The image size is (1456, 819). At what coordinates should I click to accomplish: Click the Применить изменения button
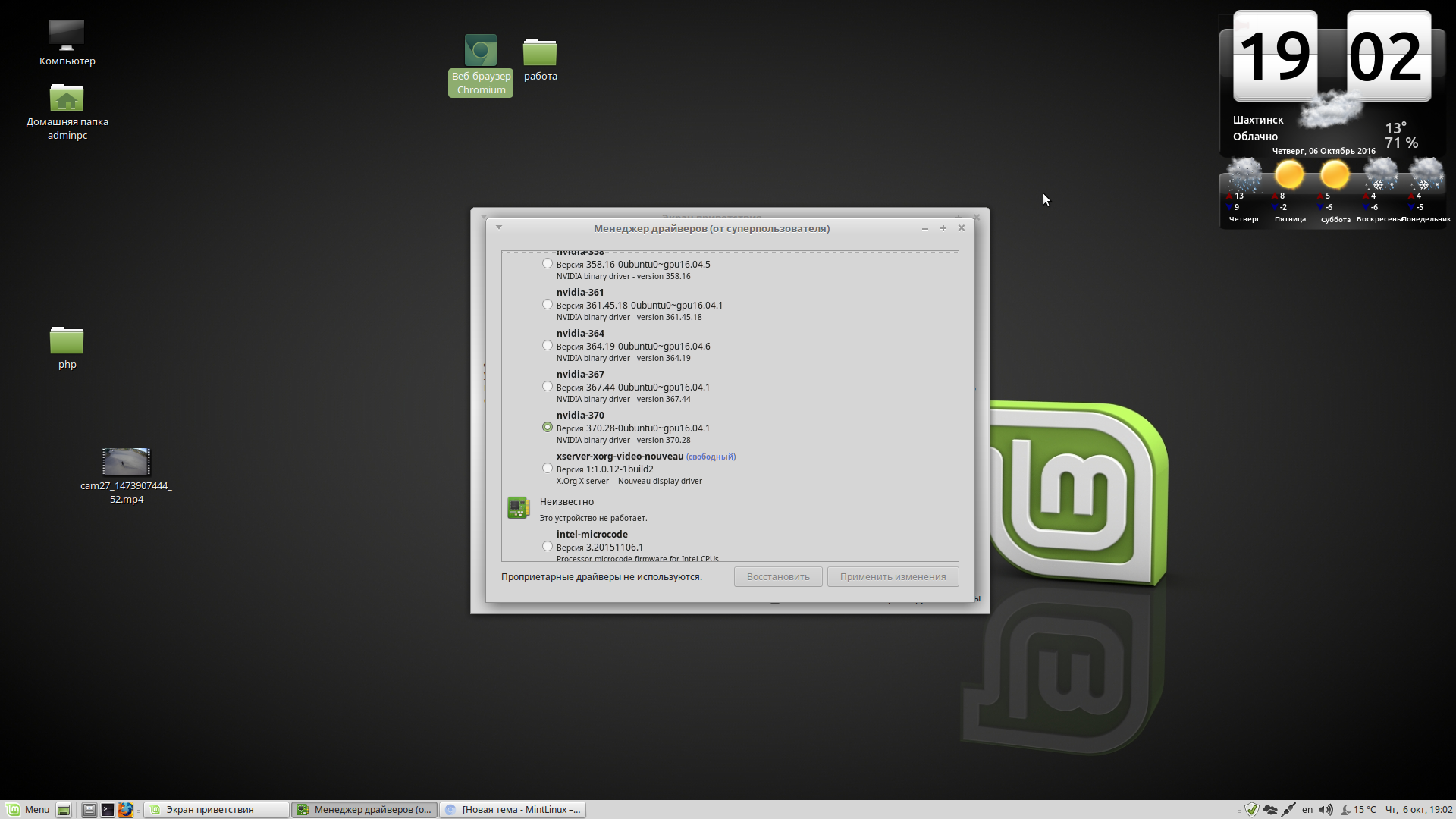coord(893,577)
